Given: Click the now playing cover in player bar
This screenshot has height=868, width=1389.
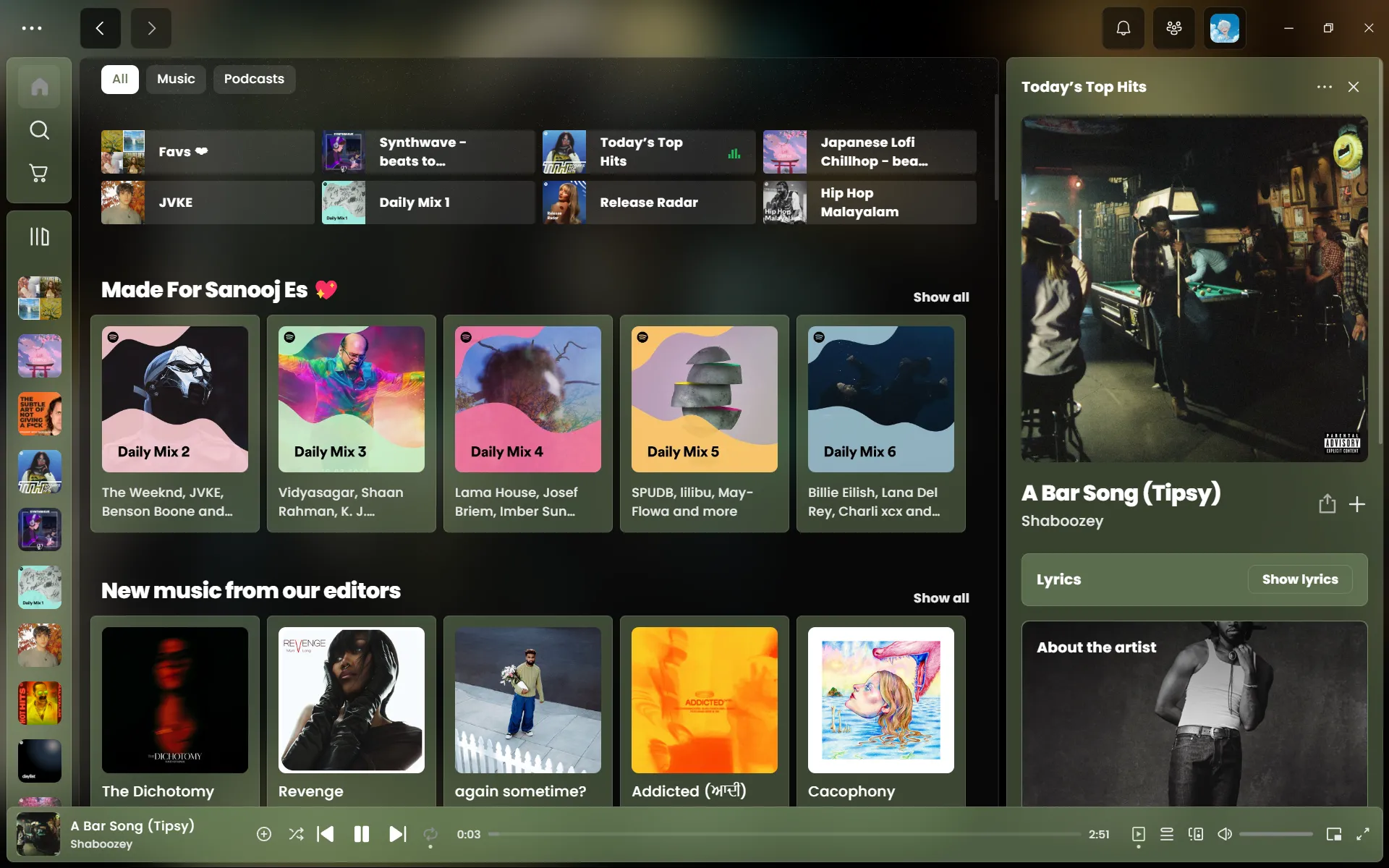Looking at the screenshot, I should click(x=38, y=834).
